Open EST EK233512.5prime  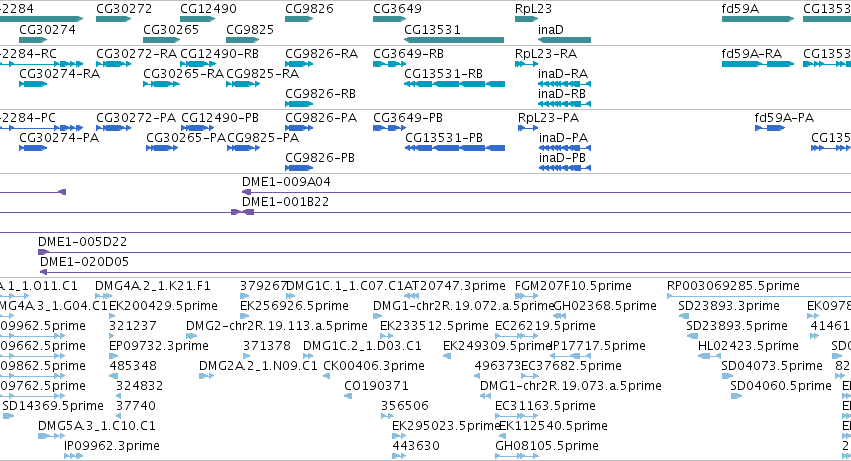(434, 326)
